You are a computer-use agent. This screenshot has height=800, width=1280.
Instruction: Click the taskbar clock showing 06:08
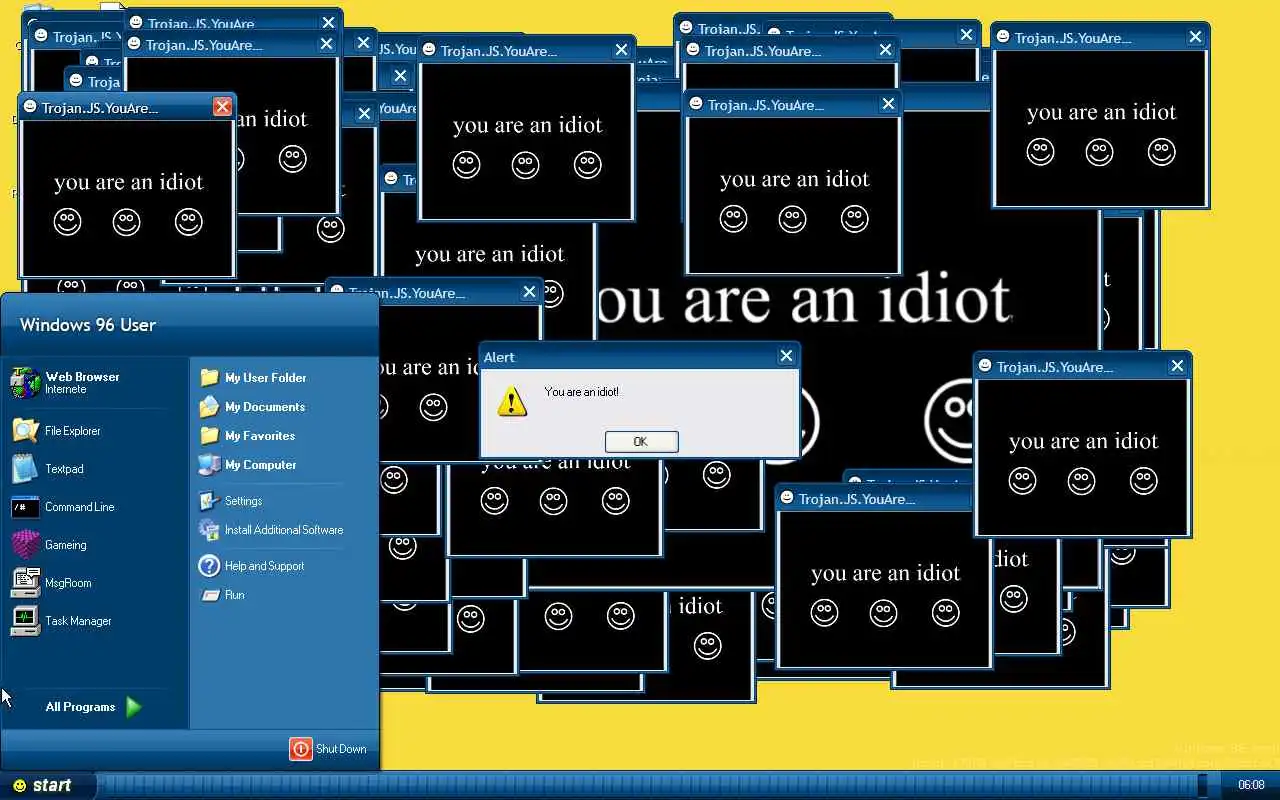(x=1252, y=785)
